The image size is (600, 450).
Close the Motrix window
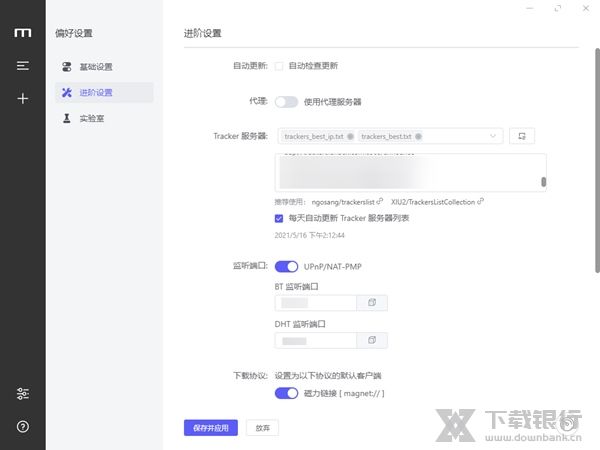coord(586,8)
